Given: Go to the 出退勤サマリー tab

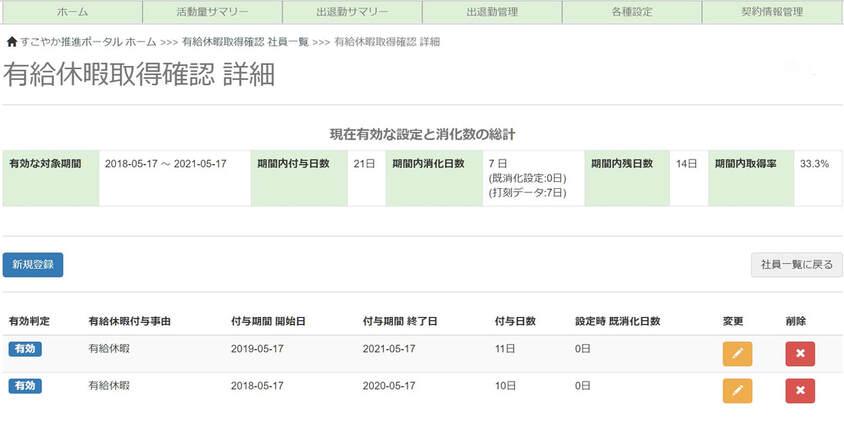Looking at the screenshot, I should pos(352,12).
